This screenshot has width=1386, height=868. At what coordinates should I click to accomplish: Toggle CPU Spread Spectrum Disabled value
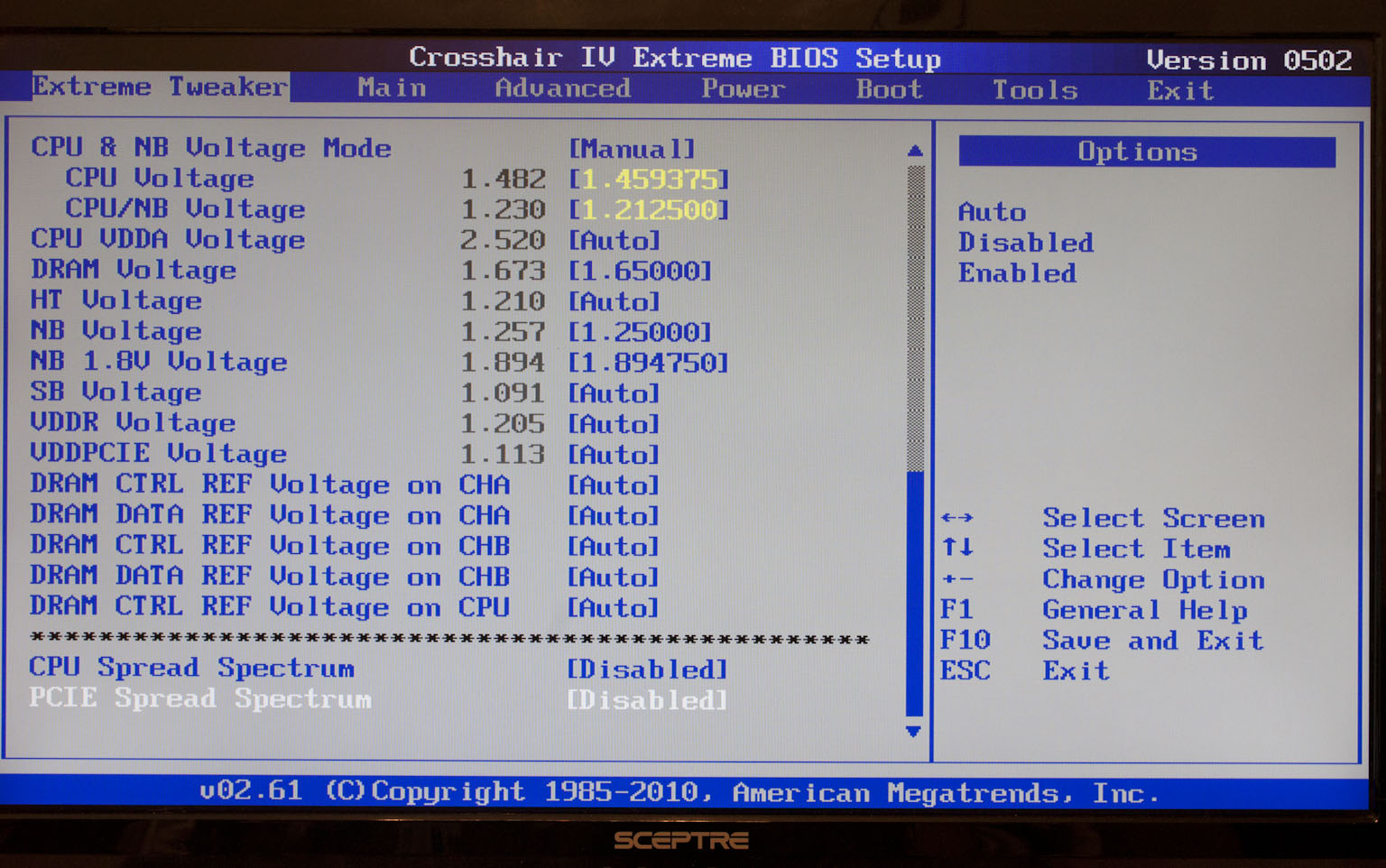647,669
